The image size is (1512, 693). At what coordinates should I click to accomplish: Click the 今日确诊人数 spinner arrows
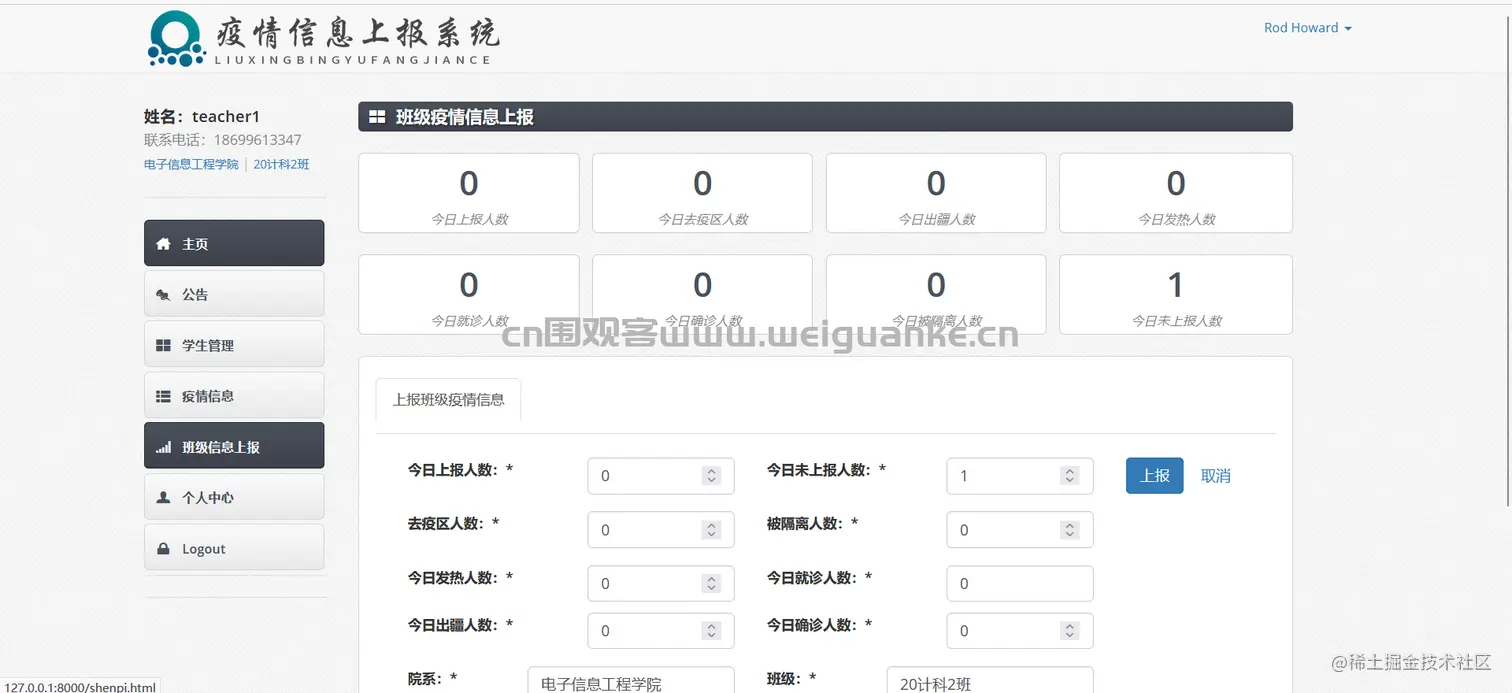[1070, 631]
